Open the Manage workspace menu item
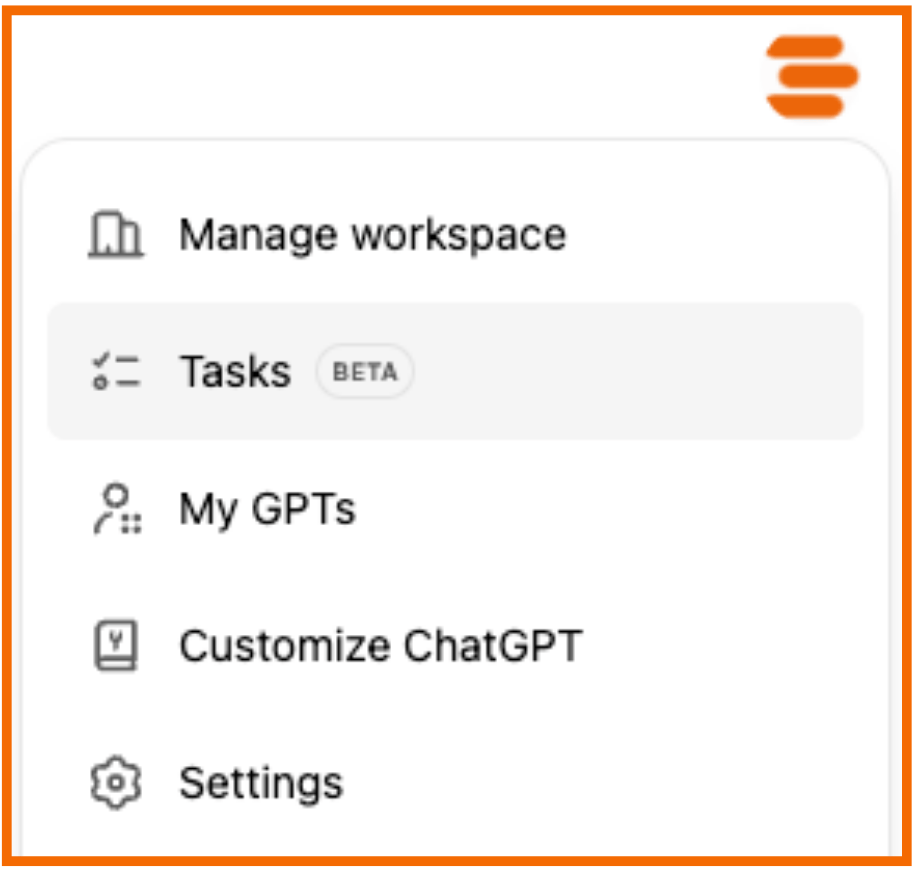The image size is (918, 871). pos(372,236)
